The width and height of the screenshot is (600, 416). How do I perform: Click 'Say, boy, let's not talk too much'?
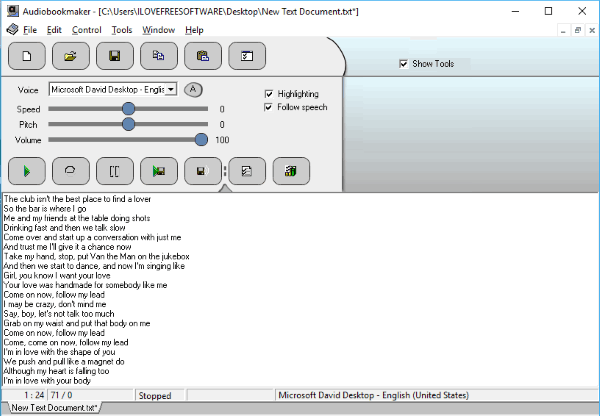[59, 314]
